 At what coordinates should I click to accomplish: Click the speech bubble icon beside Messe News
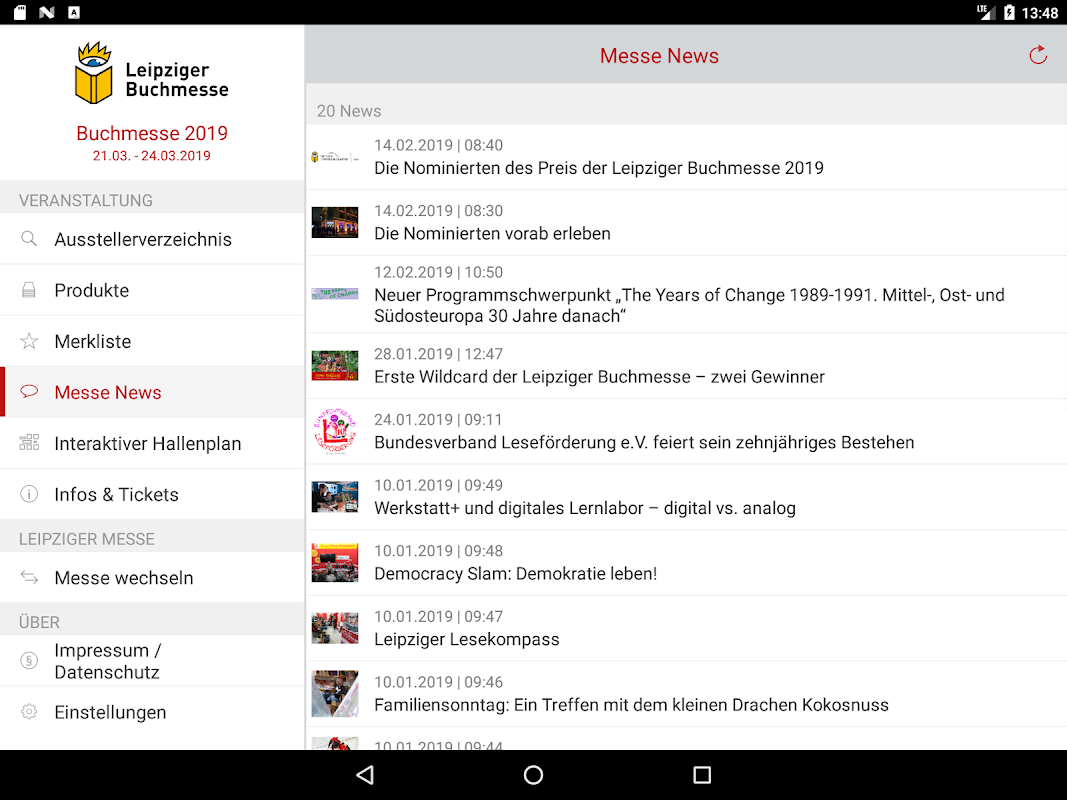(29, 392)
